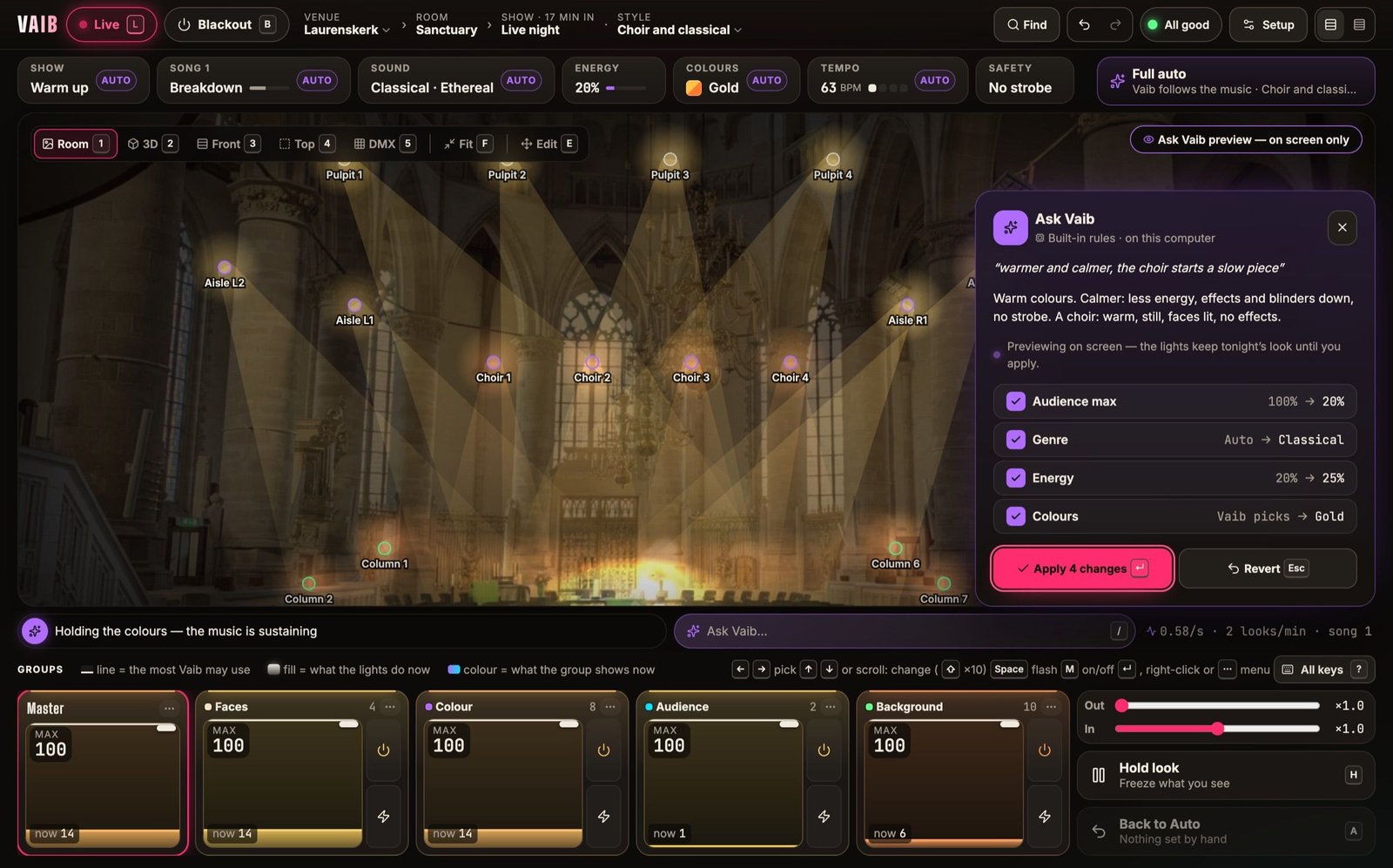The image size is (1393, 868).
Task: Click the status sparkle icon beside Holding the colours
Action: pos(35,631)
